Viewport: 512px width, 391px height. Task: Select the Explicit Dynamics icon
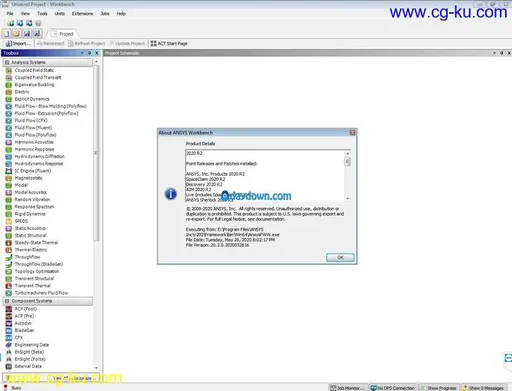tap(9, 99)
